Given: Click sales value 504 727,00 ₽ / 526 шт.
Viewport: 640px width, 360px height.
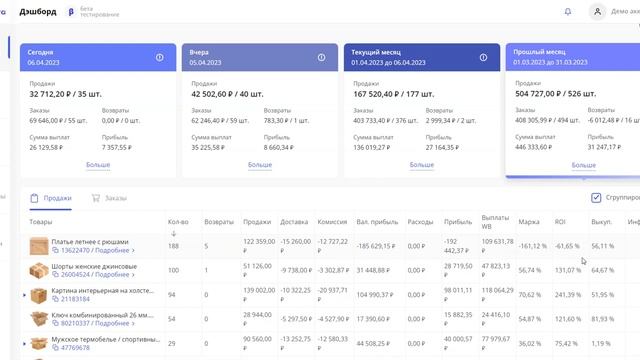Looking at the screenshot, I should tap(556, 93).
